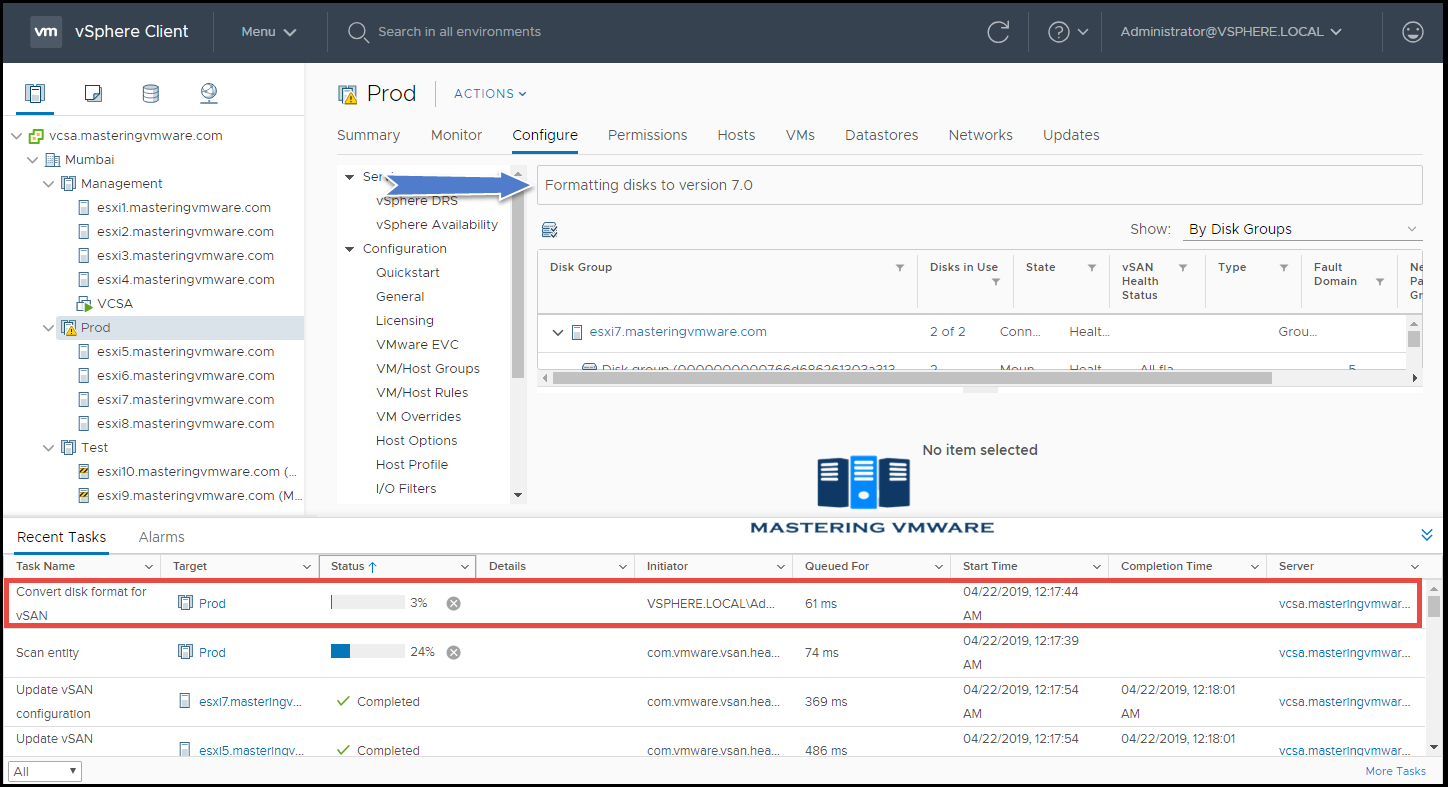Open the Administrator@VSPHERE.LOCAL user menu

[1230, 32]
